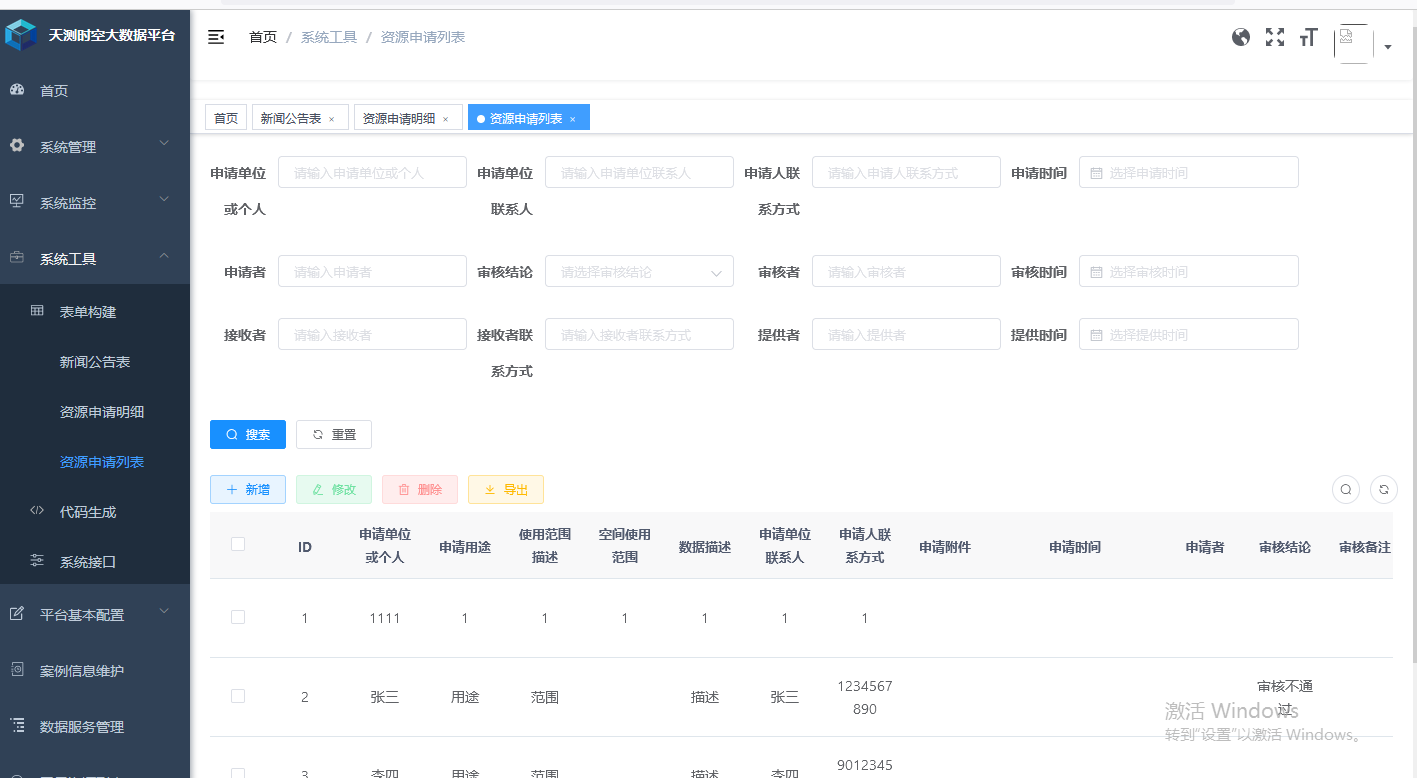Viewport: 1417px width, 778px height.
Task: Switch to the 资源申请明细 tab
Action: point(400,117)
